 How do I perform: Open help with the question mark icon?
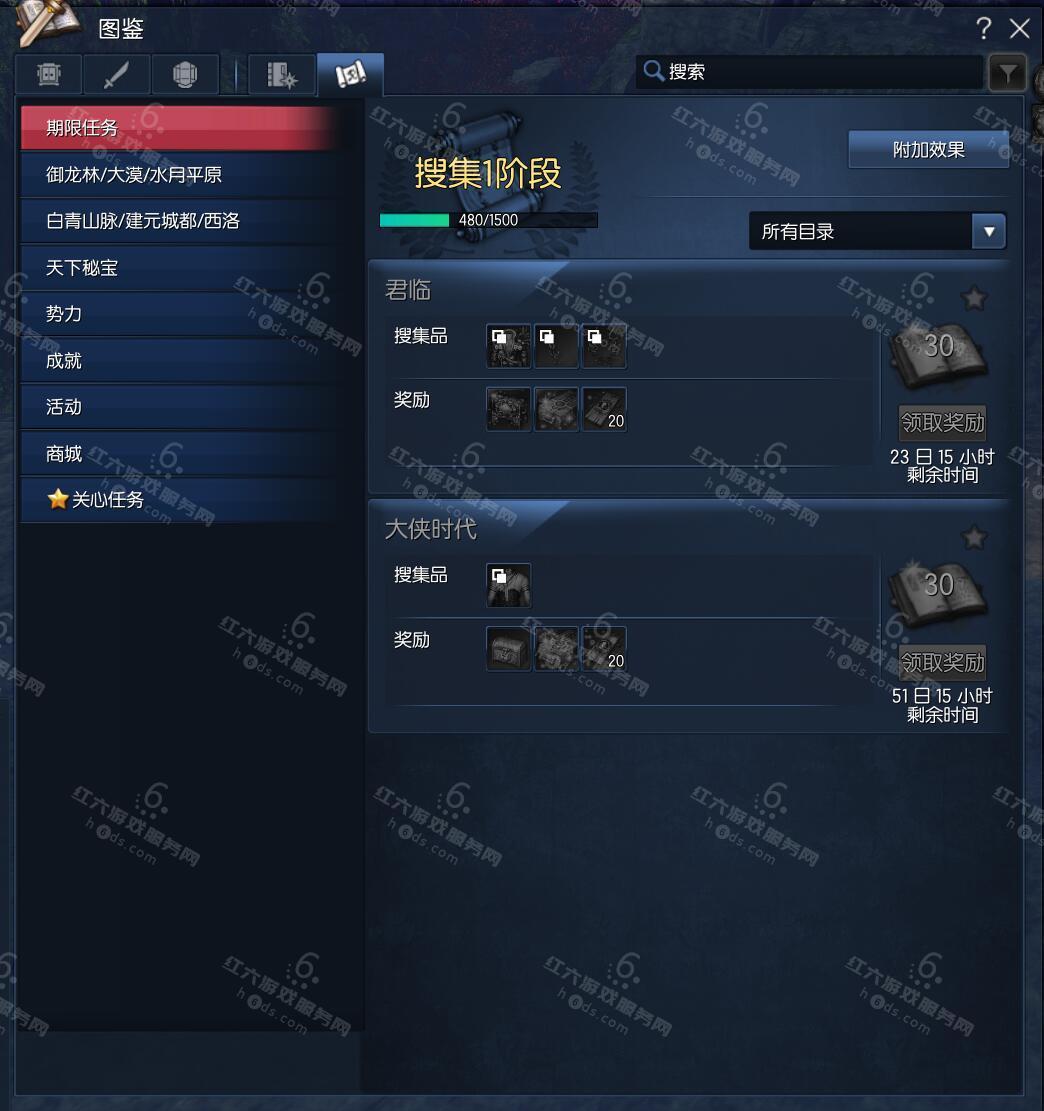tap(983, 28)
